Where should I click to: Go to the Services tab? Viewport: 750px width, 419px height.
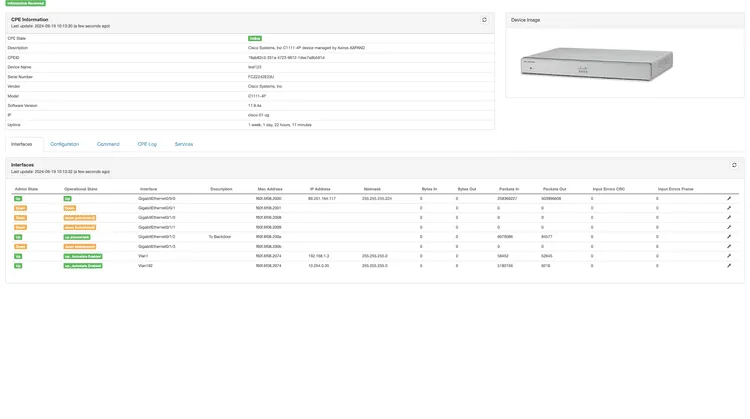point(184,144)
